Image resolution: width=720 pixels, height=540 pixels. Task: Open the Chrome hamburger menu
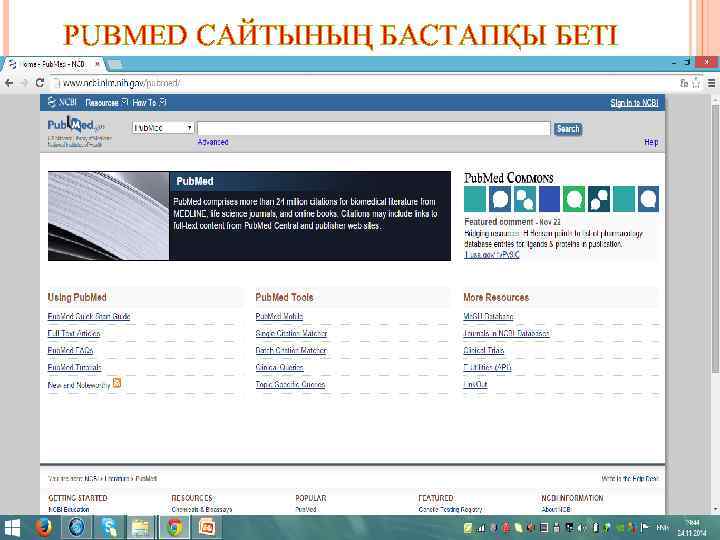coord(711,83)
